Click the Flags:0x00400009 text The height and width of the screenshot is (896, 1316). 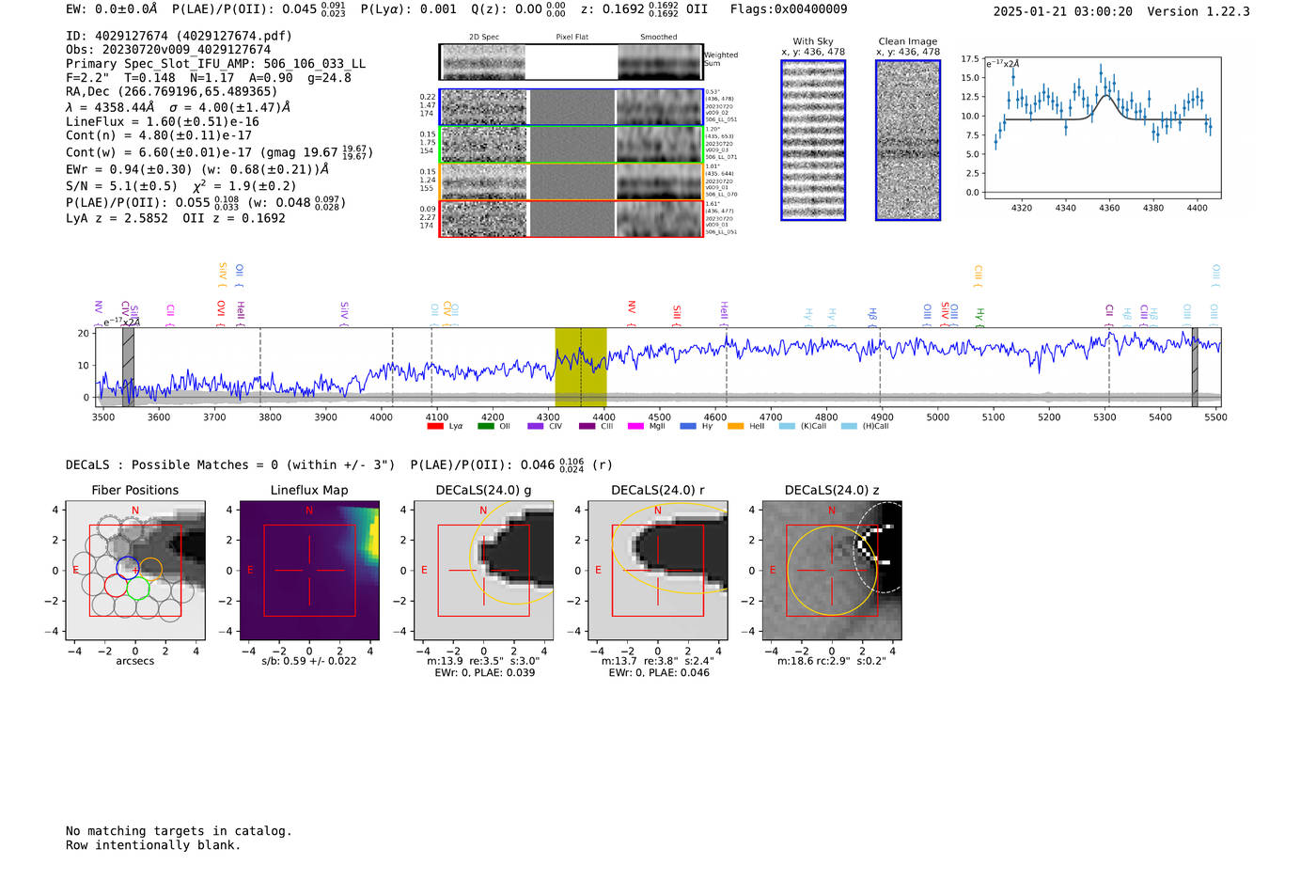[789, 9]
